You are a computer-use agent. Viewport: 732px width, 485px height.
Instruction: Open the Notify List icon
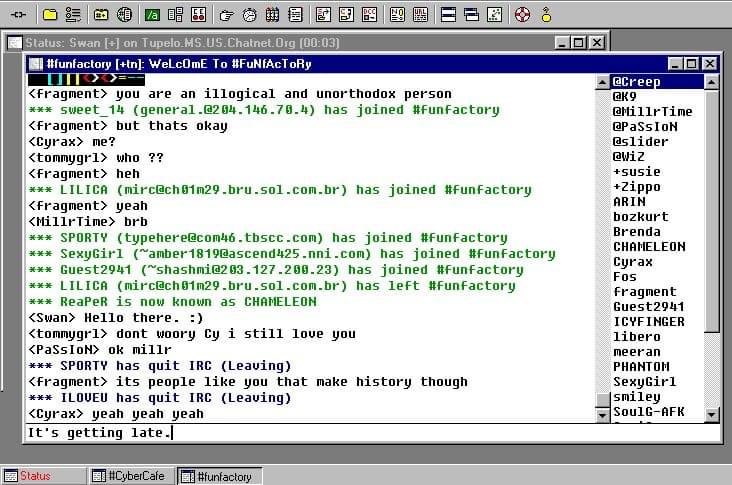397,15
